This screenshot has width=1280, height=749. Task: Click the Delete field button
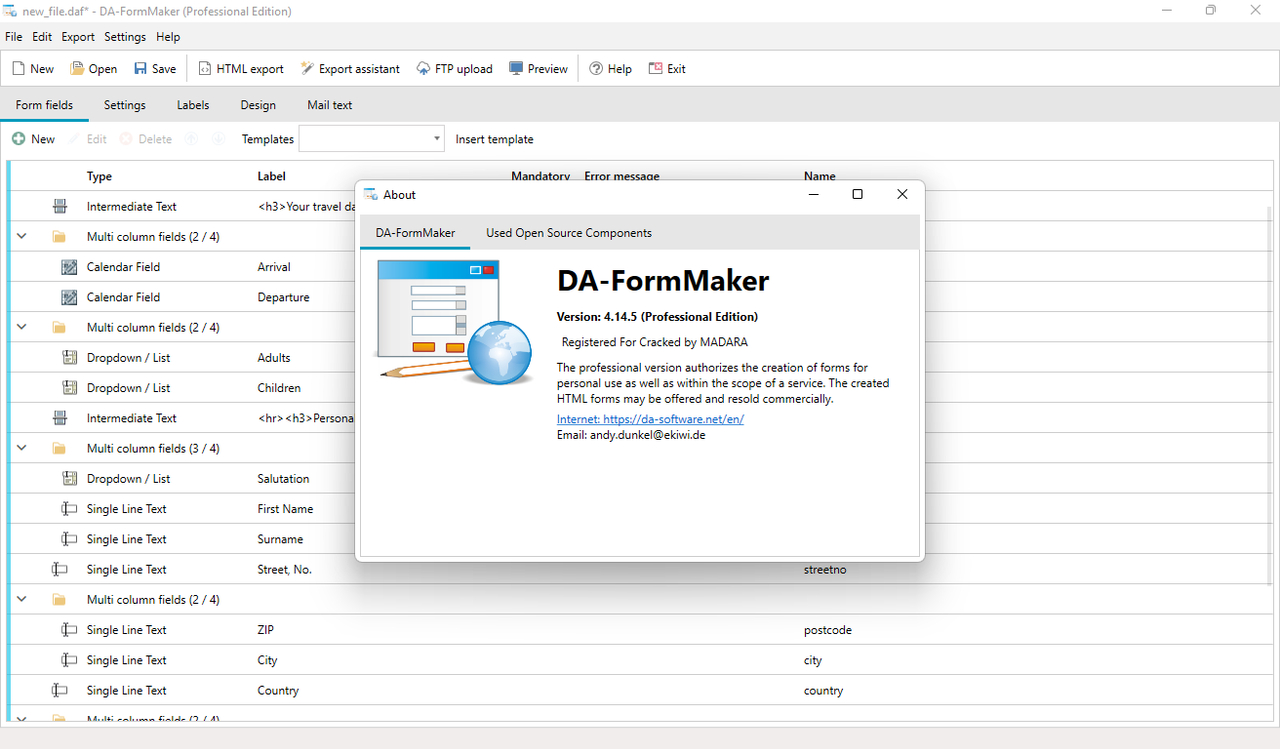pyautogui.click(x=146, y=139)
